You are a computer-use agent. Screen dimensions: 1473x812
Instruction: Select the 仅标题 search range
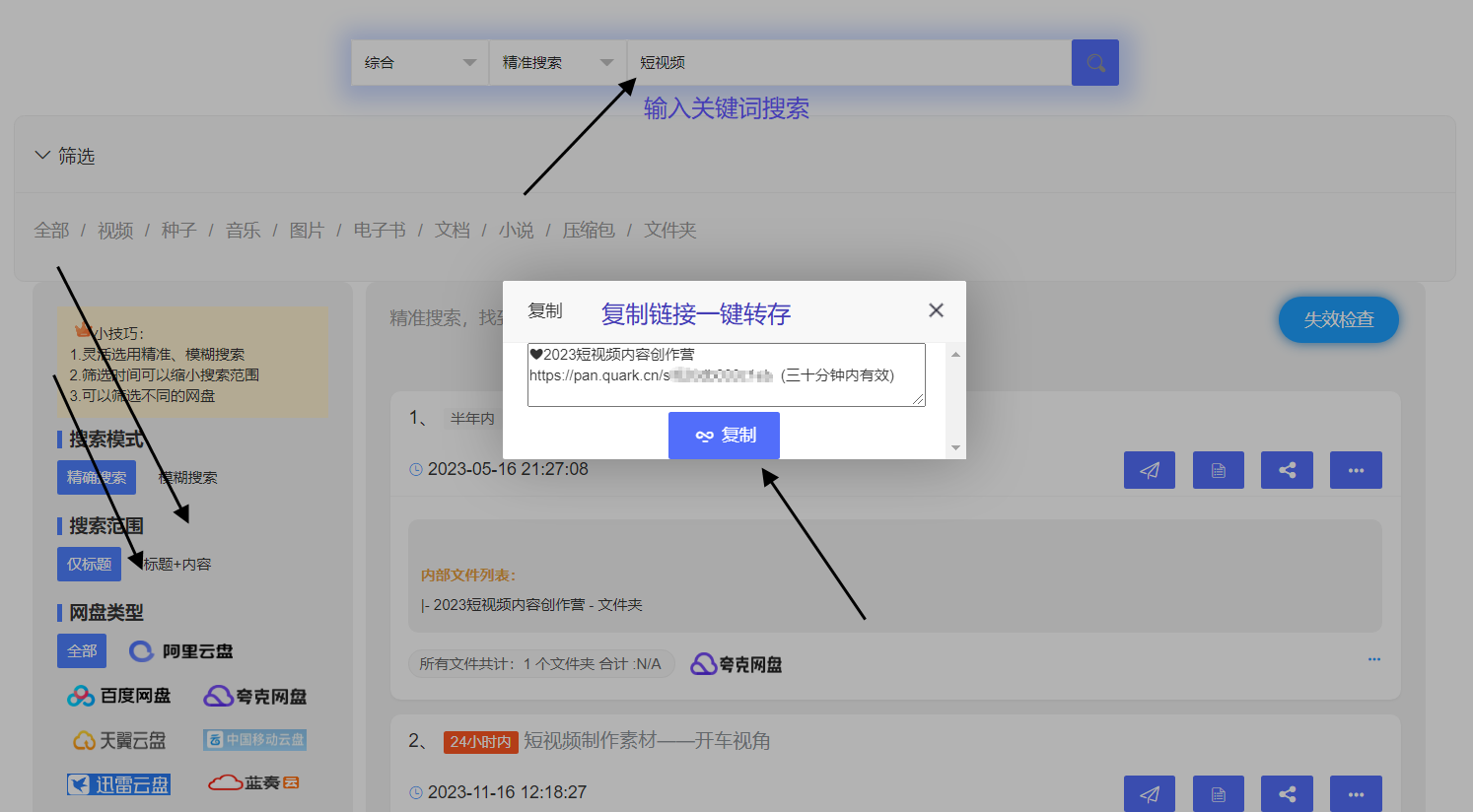tap(89, 564)
